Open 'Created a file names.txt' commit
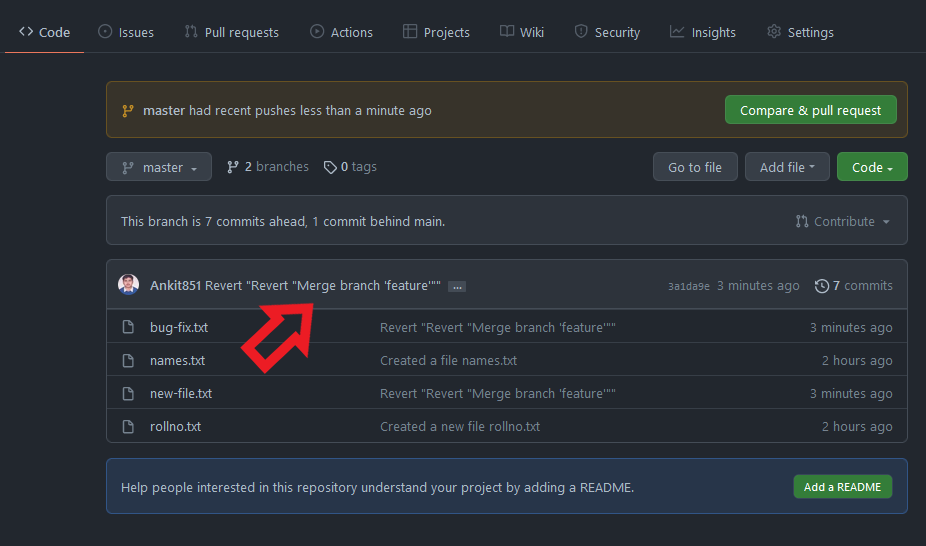This screenshot has width=926, height=546. coord(448,361)
